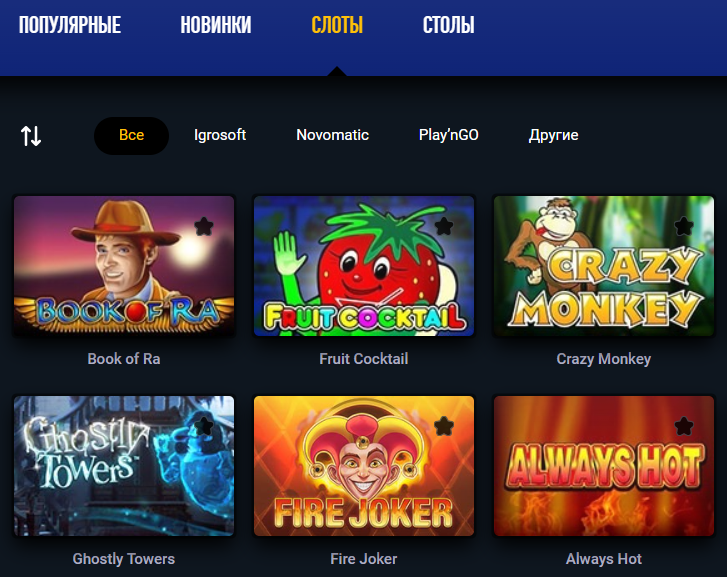Click the Always Hot title link
Image resolution: width=727 pixels, height=577 pixels.
click(x=604, y=559)
